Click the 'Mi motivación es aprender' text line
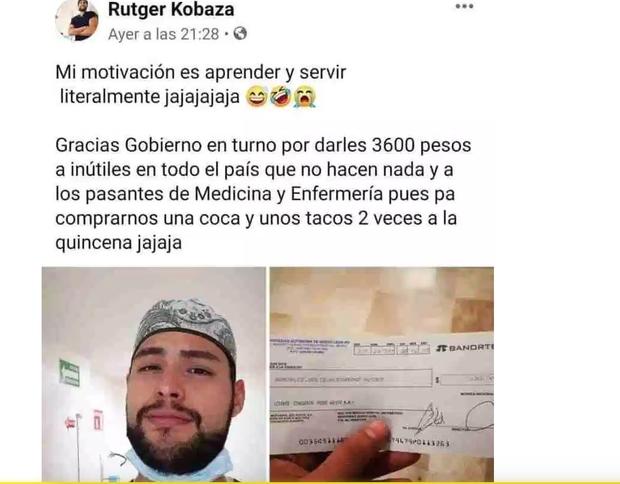This screenshot has width=620, height=484. coord(201,72)
